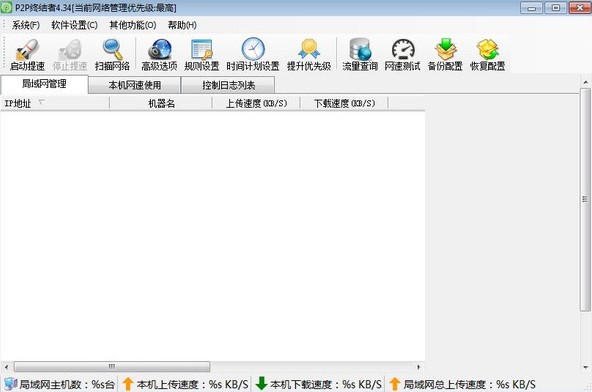Open the 系统(F) menu

[26, 25]
